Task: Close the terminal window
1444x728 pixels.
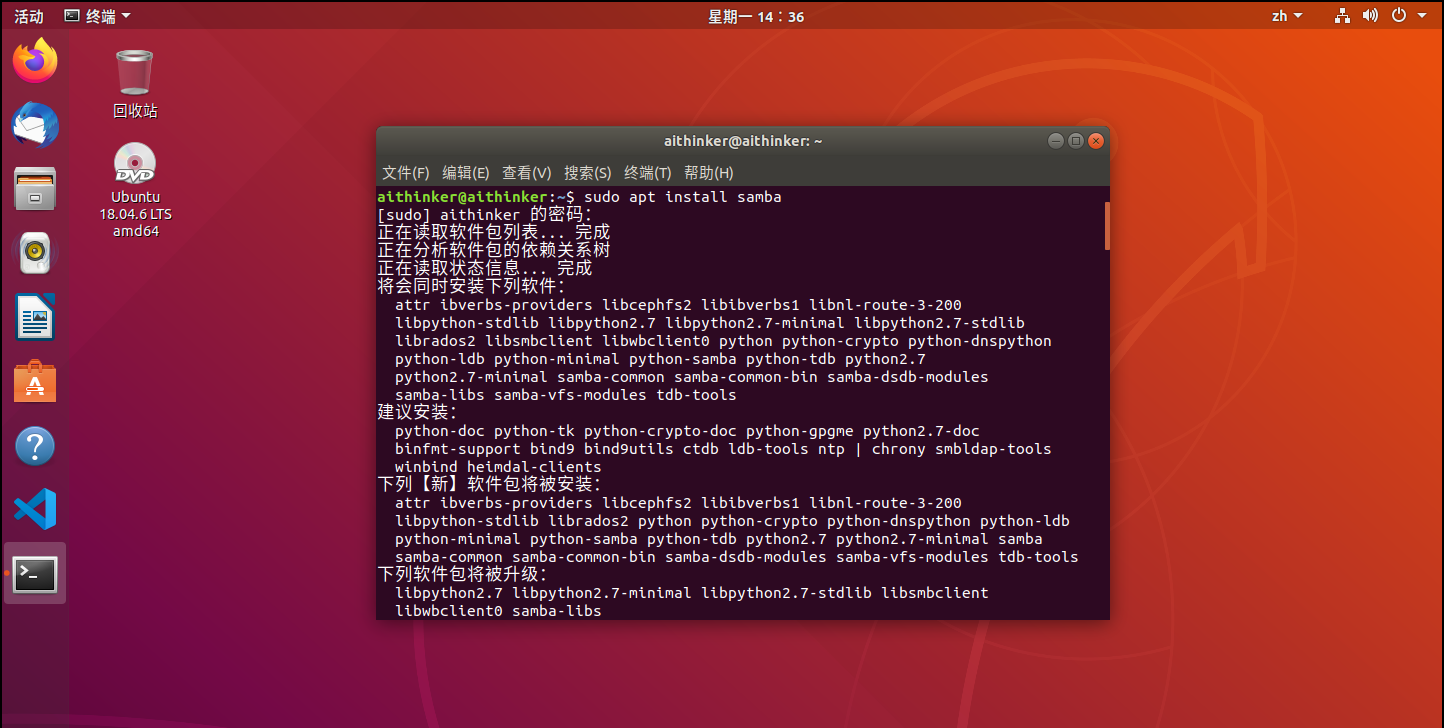Action: pyautogui.click(x=1096, y=141)
